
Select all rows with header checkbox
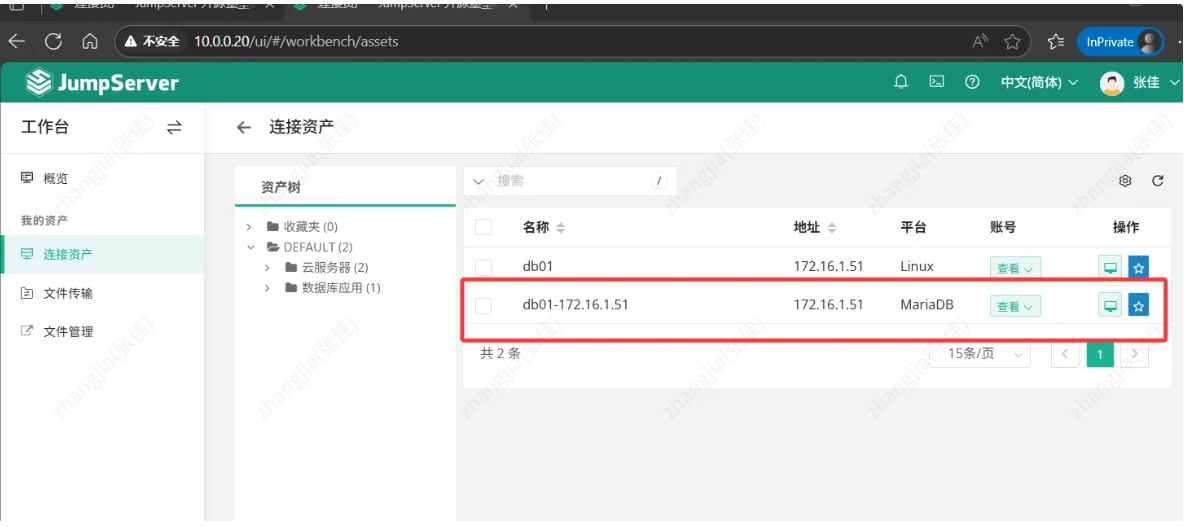(483, 227)
